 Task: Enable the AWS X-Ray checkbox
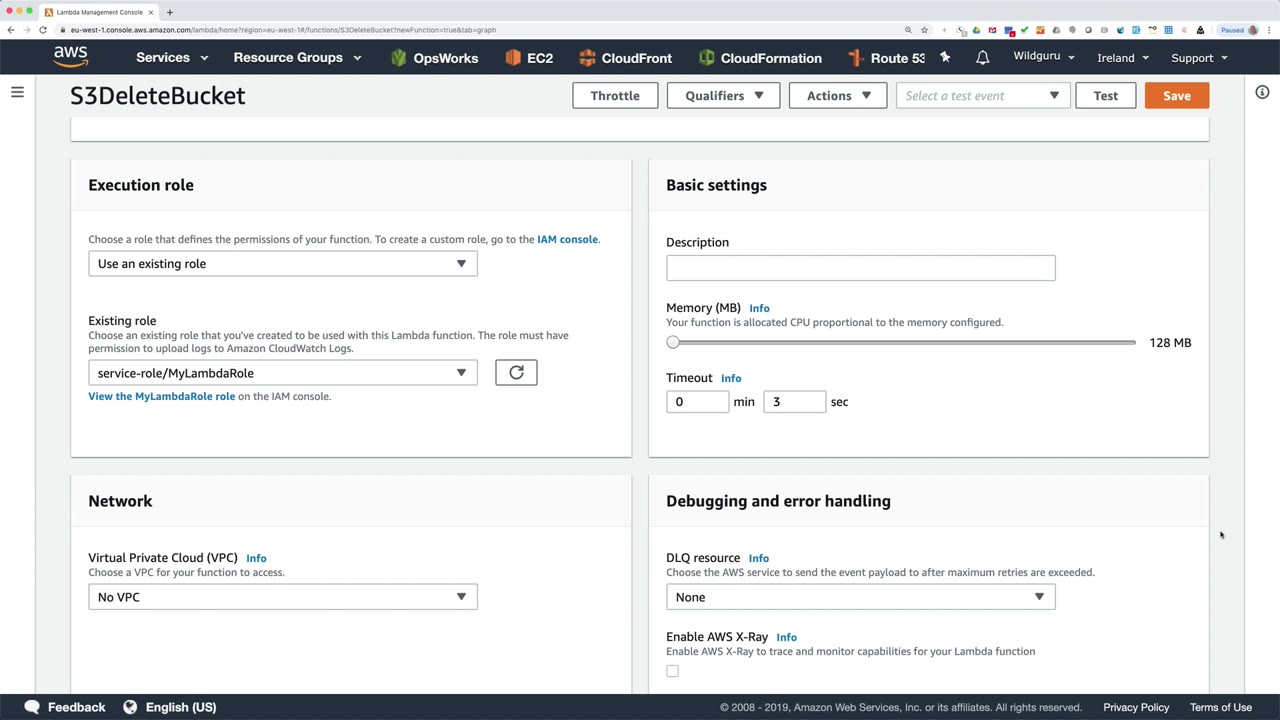(x=673, y=671)
